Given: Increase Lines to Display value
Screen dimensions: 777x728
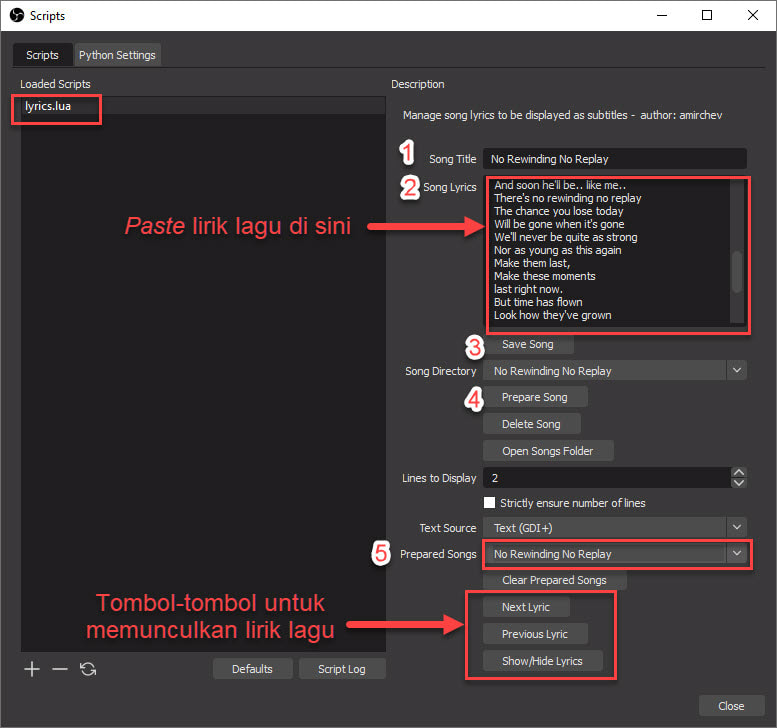Looking at the screenshot, I should tap(738, 472).
